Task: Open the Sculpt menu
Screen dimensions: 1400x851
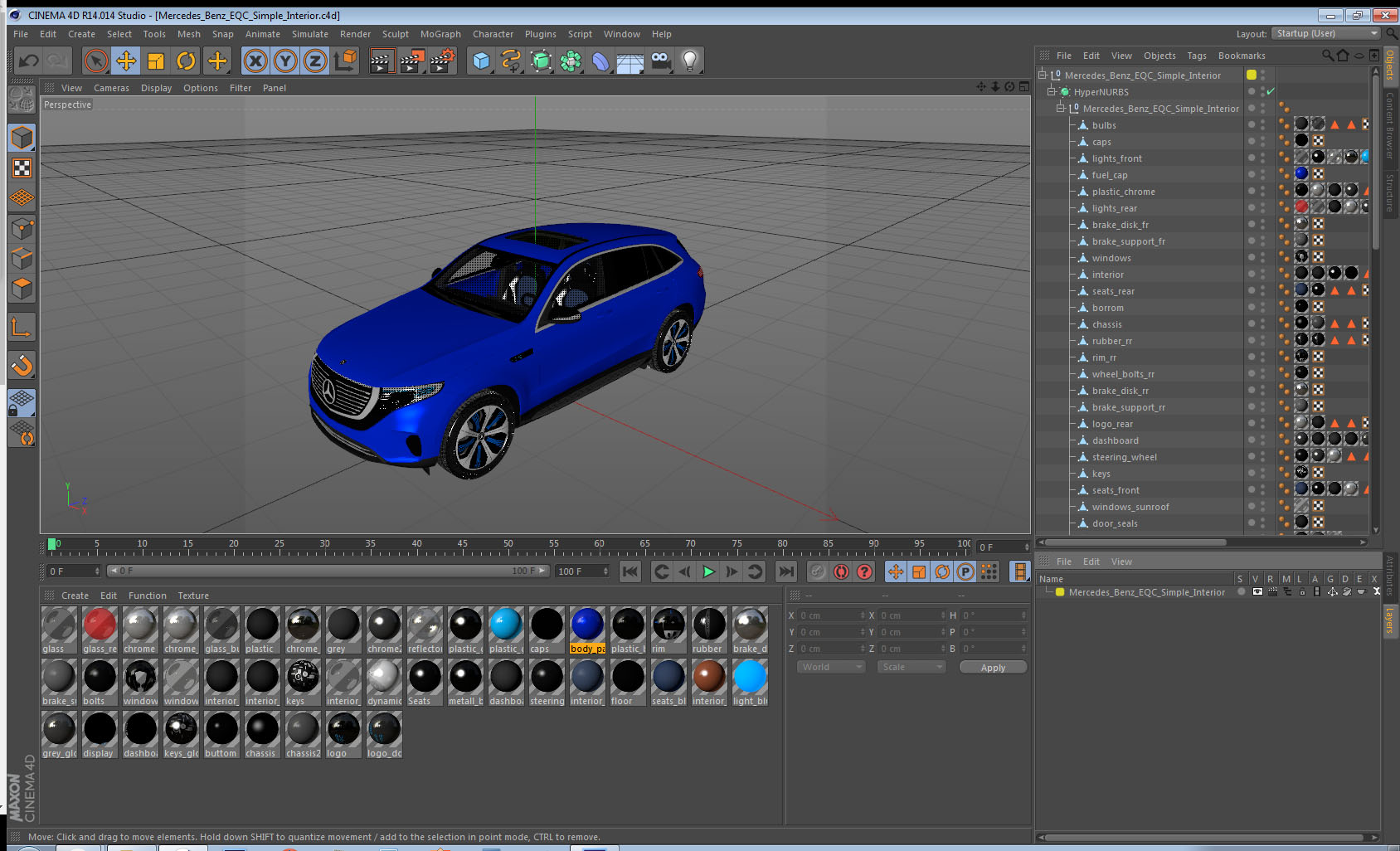Action: (x=396, y=34)
